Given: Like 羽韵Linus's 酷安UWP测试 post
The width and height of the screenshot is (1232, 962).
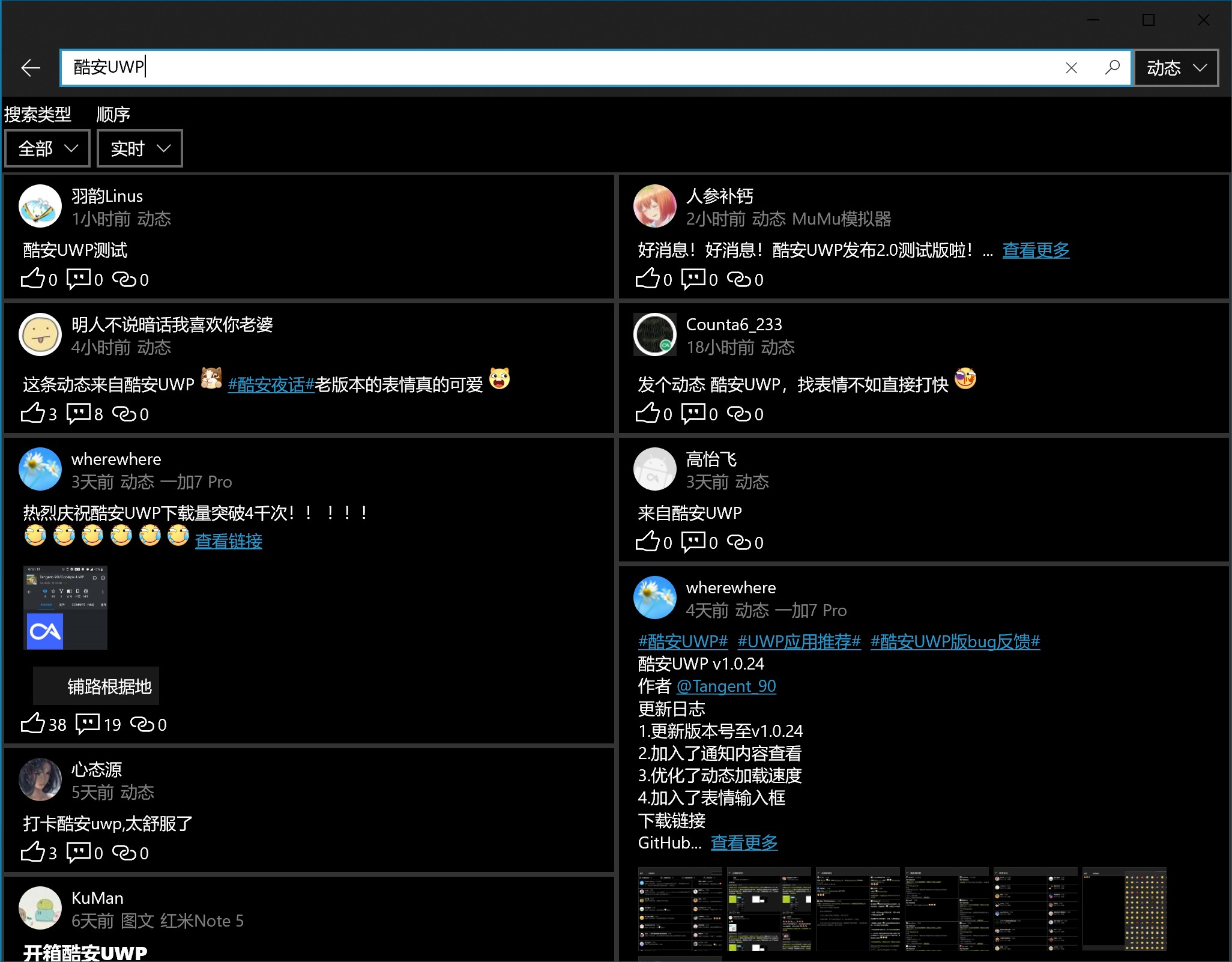Looking at the screenshot, I should [x=33, y=279].
